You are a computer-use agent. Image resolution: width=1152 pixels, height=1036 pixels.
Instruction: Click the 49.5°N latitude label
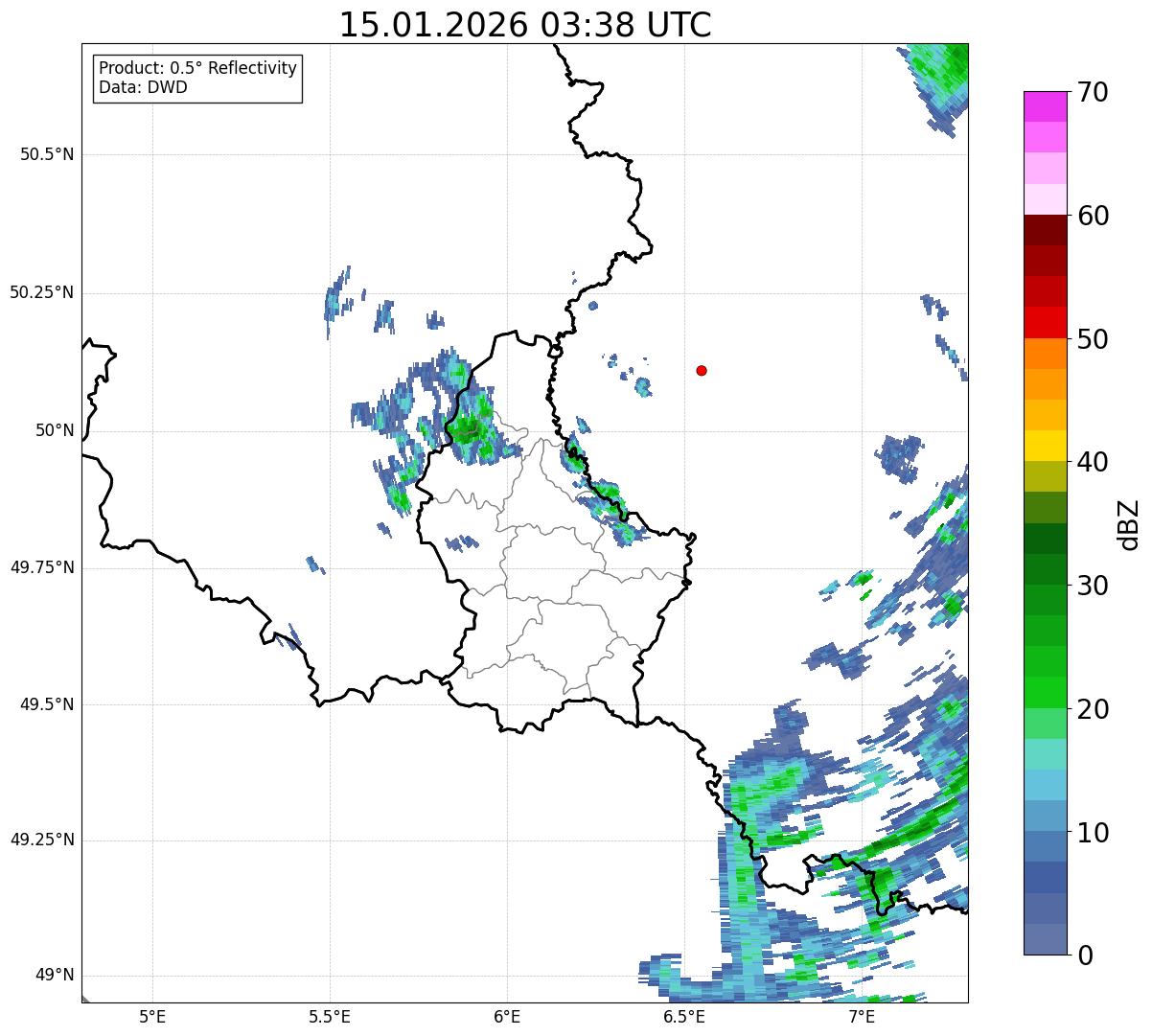click(46, 704)
